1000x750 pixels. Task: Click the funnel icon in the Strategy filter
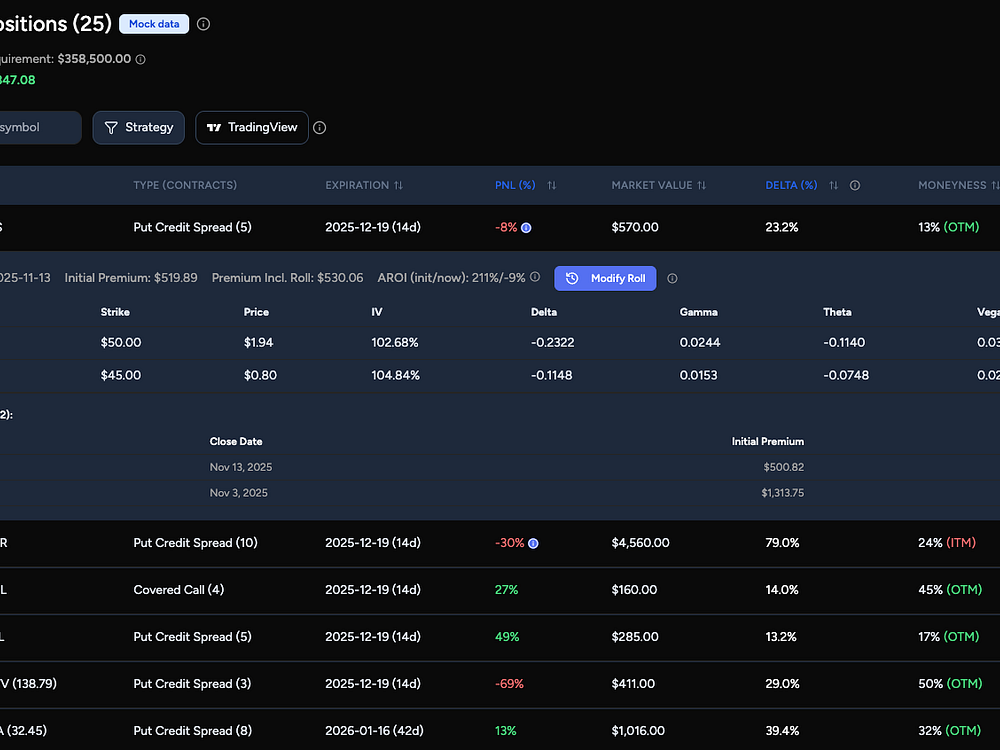pyautogui.click(x=111, y=128)
